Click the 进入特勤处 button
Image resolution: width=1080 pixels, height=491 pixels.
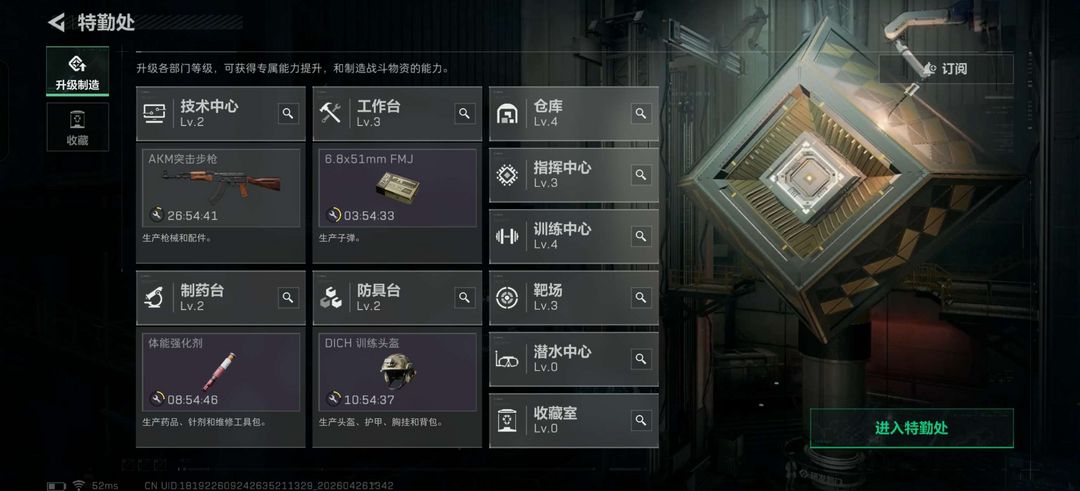tap(911, 428)
